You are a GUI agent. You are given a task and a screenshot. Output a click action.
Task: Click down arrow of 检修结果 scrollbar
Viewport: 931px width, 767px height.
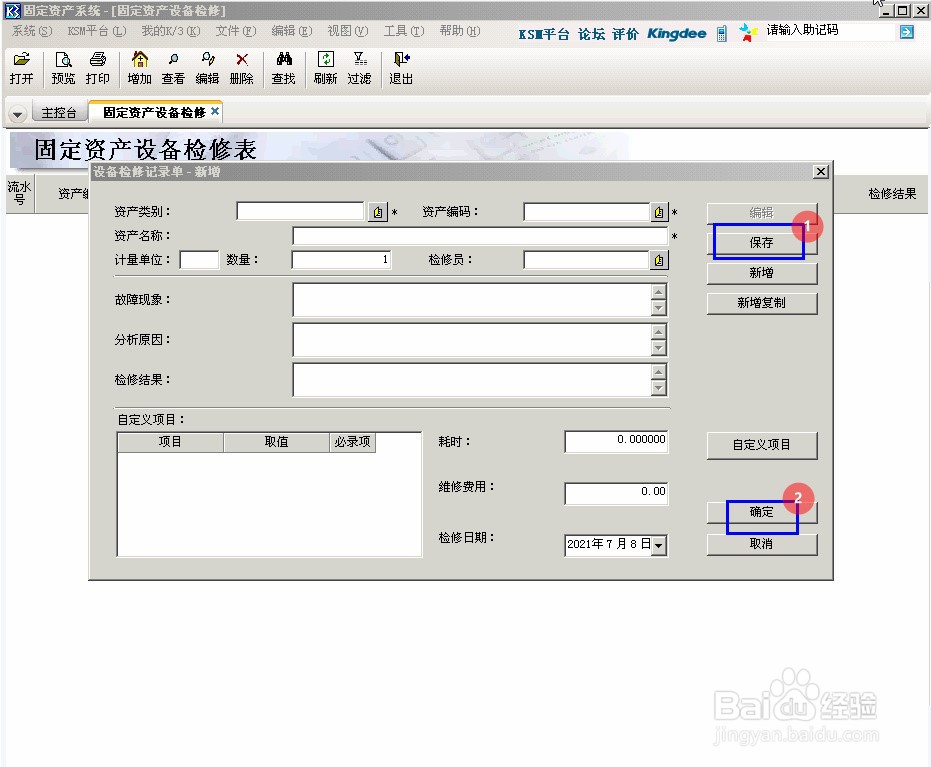click(658, 388)
